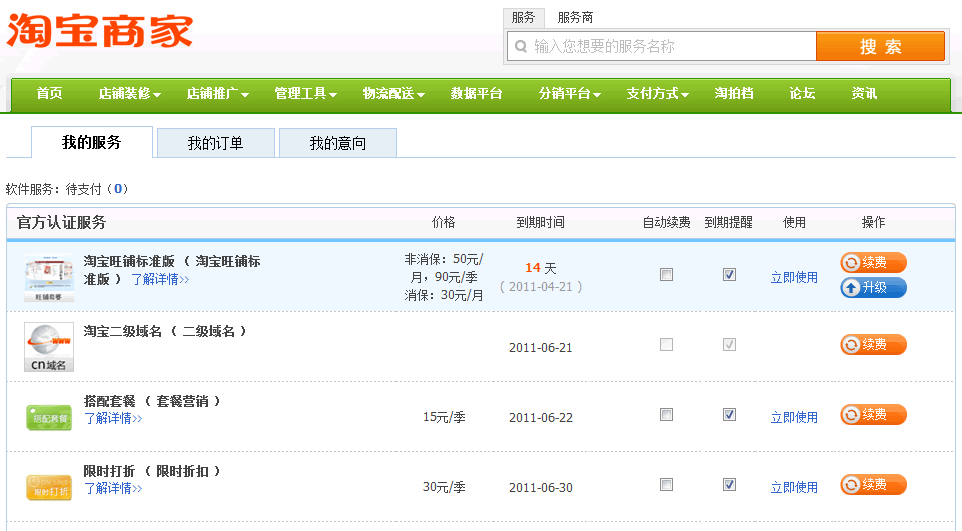Expand the 店铺装修 dropdown menu
This screenshot has width=962, height=531.
(129, 93)
